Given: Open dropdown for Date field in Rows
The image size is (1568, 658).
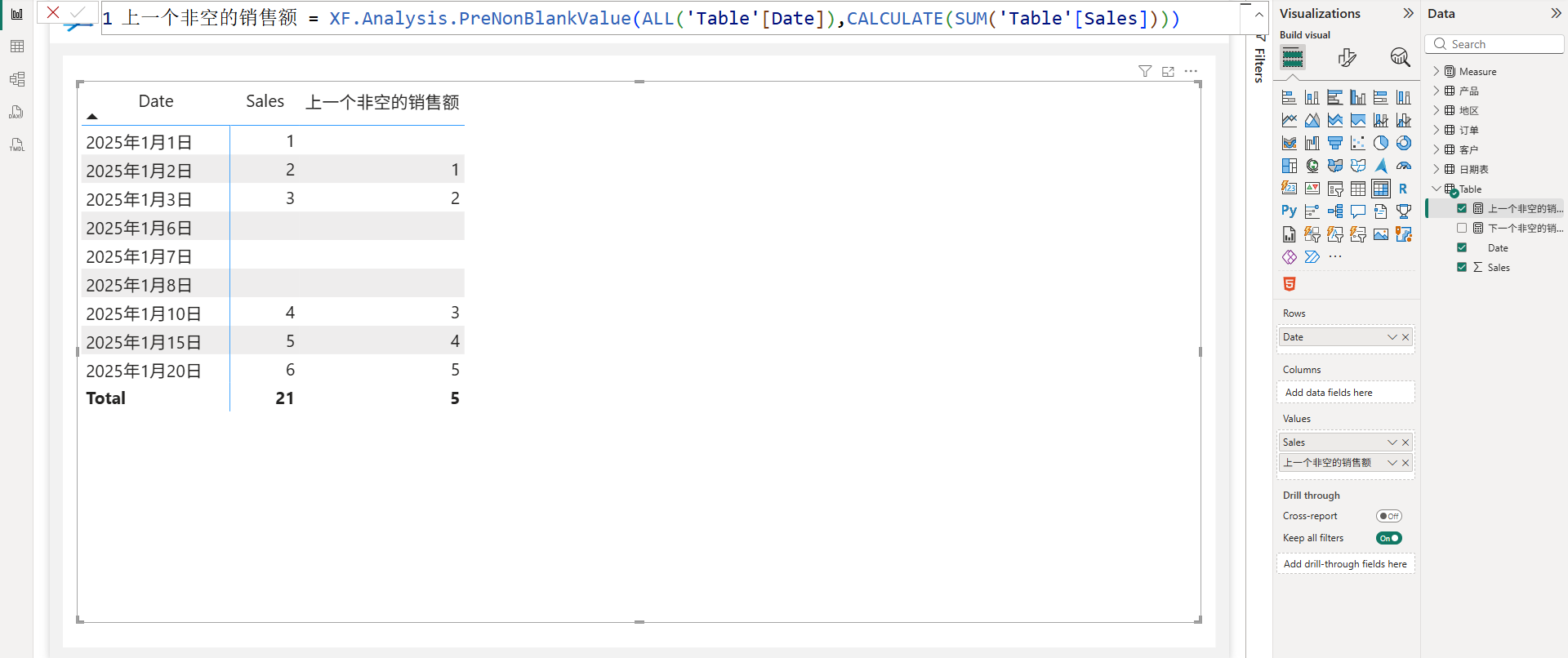Looking at the screenshot, I should point(1392,337).
